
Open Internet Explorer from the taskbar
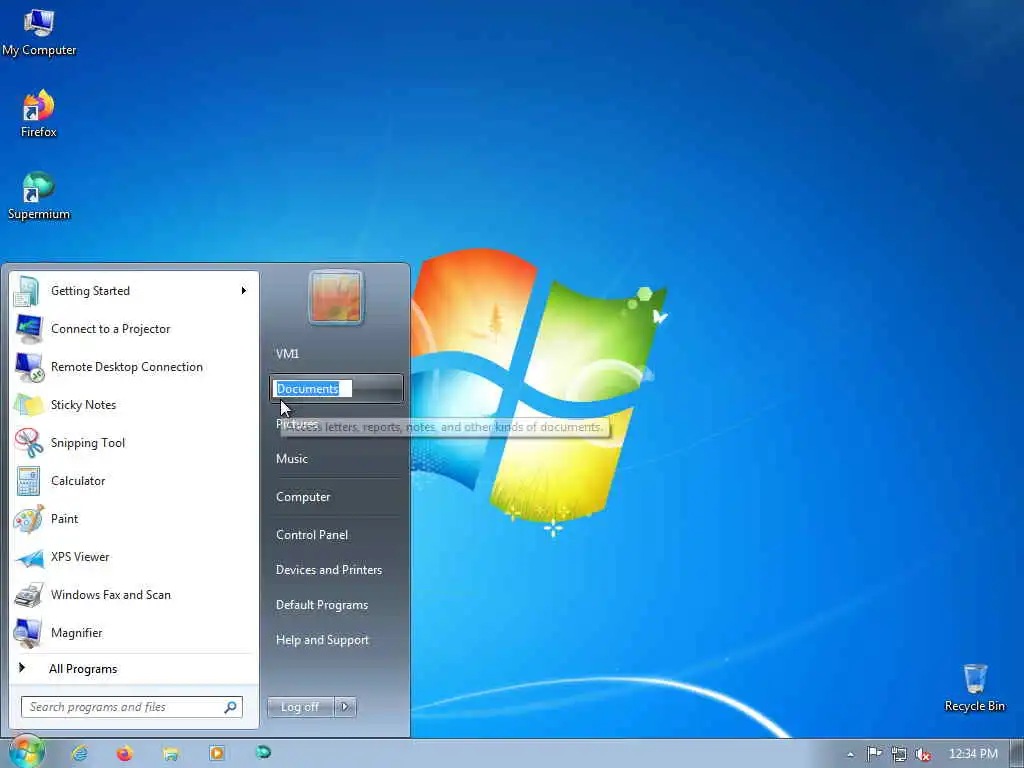click(x=80, y=754)
